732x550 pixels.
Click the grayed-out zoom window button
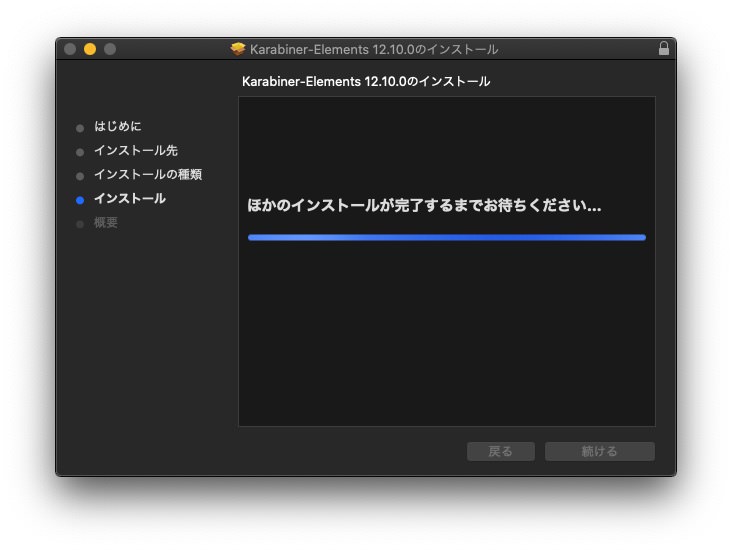110,49
